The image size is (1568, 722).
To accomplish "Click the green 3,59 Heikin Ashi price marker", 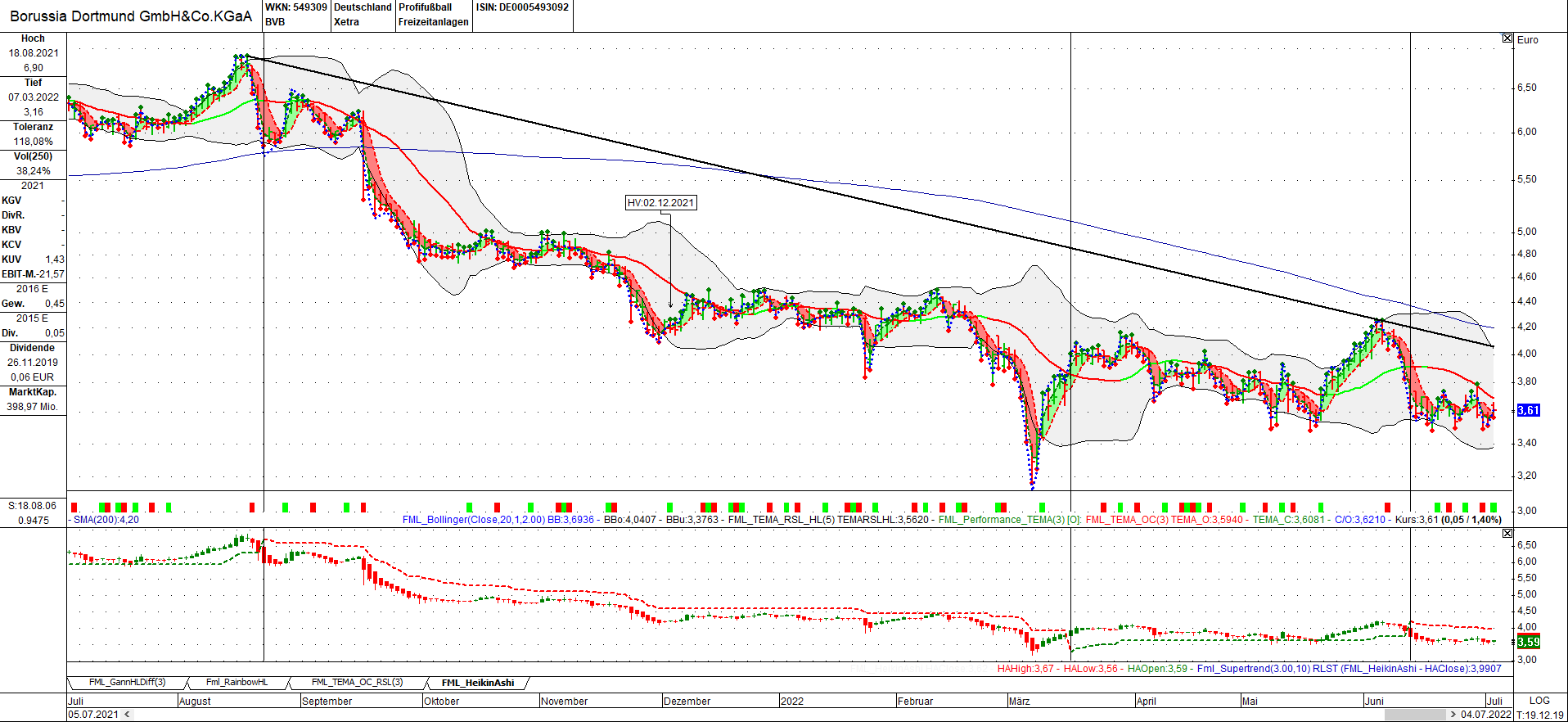I will 1528,642.
